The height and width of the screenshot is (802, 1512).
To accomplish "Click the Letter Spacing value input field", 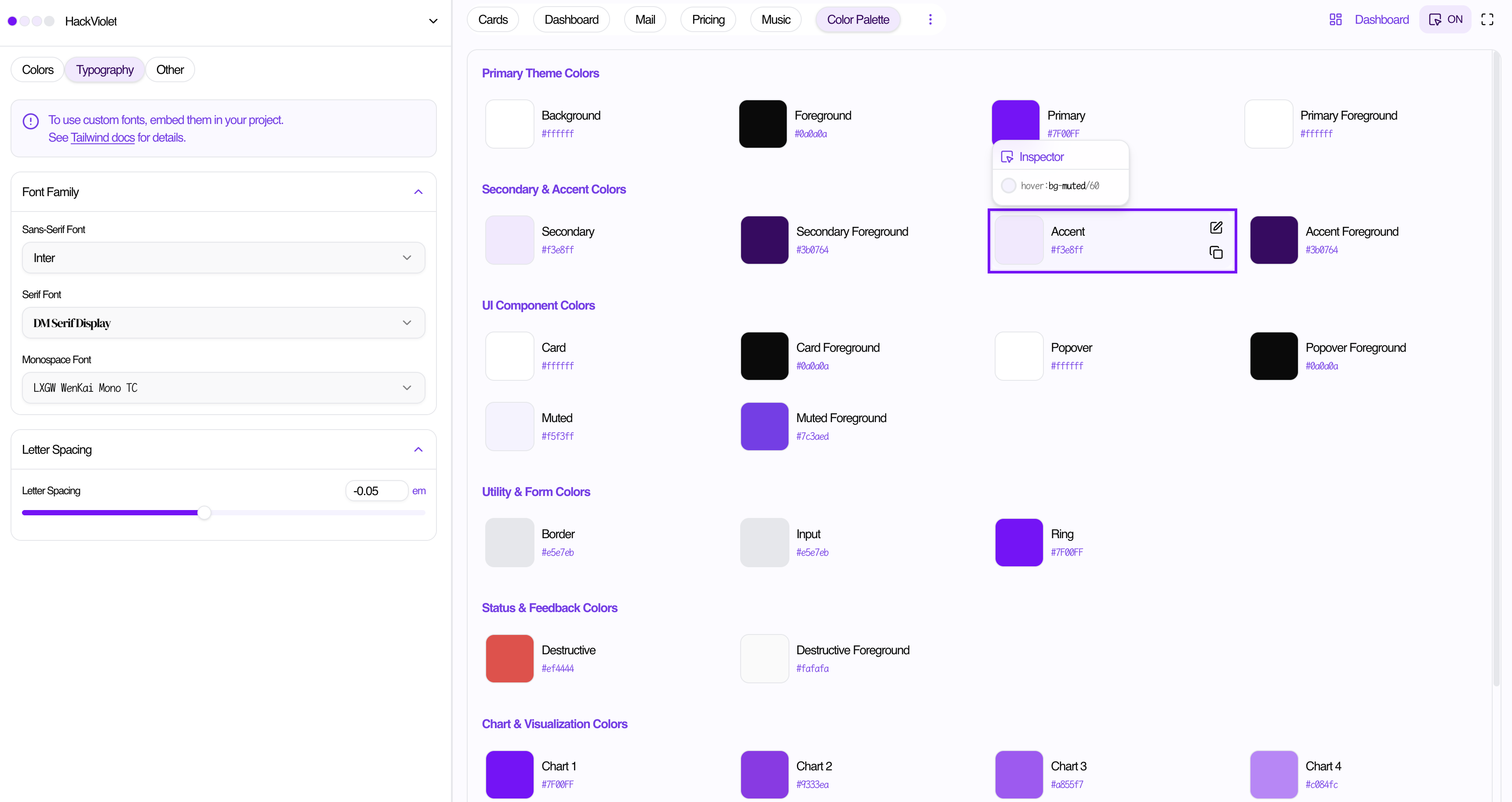I will [x=376, y=491].
